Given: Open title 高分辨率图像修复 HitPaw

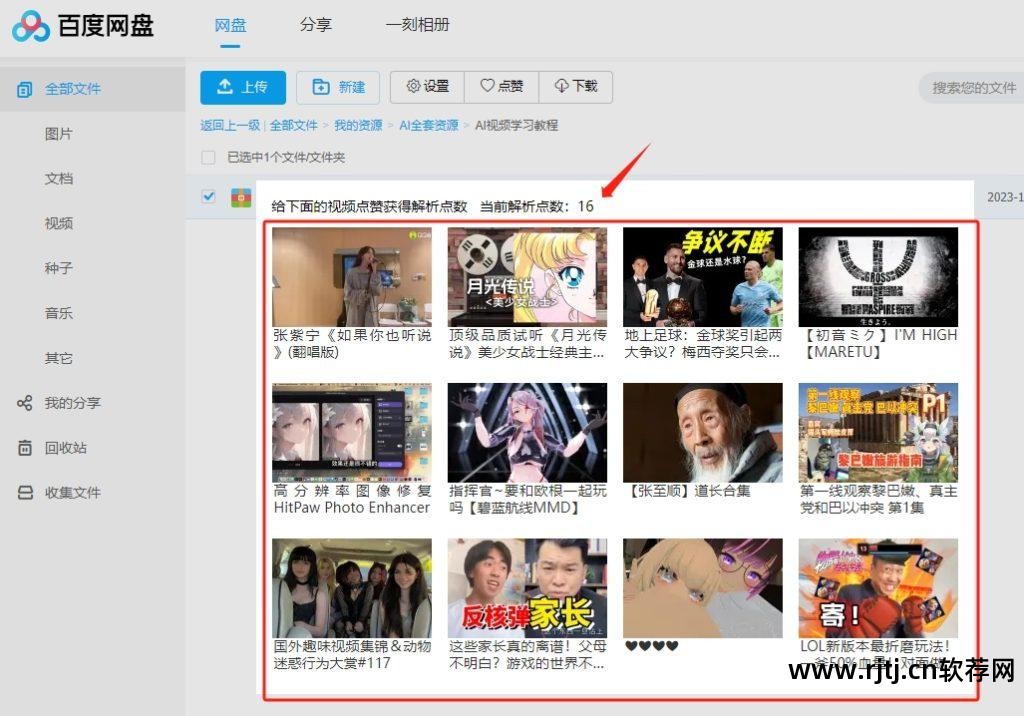Looking at the screenshot, I should pyautogui.click(x=352, y=499).
